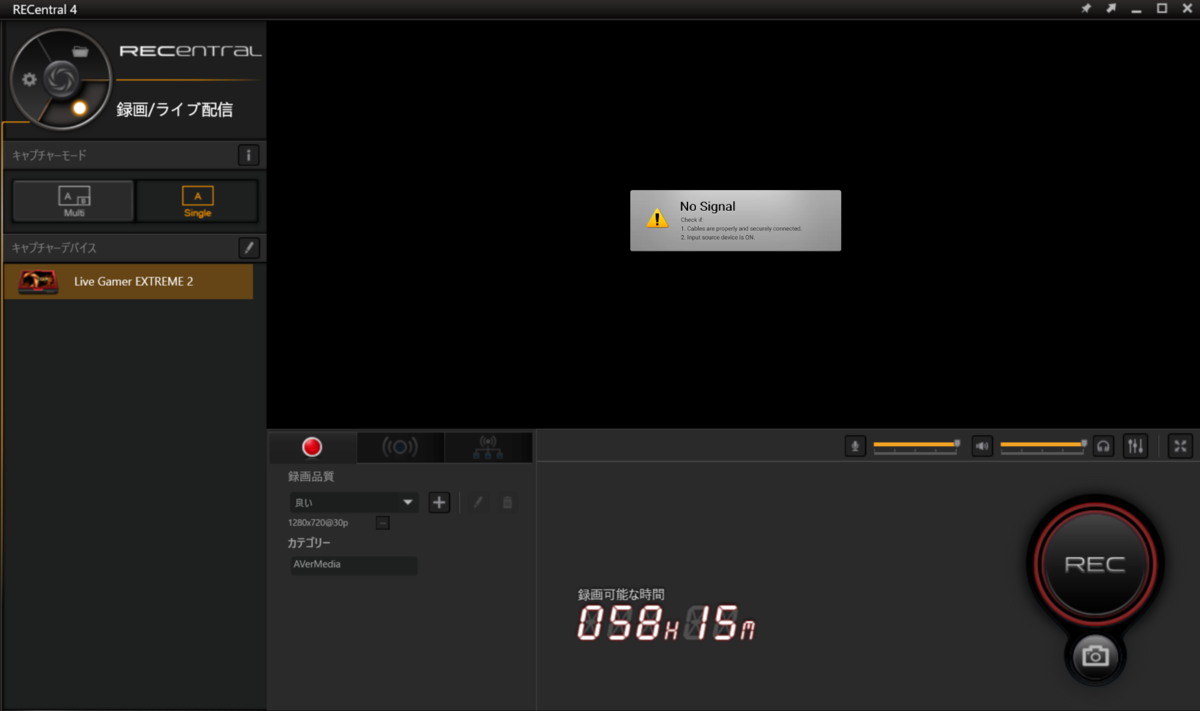Open the folder icon in the circular menu

(x=80, y=50)
